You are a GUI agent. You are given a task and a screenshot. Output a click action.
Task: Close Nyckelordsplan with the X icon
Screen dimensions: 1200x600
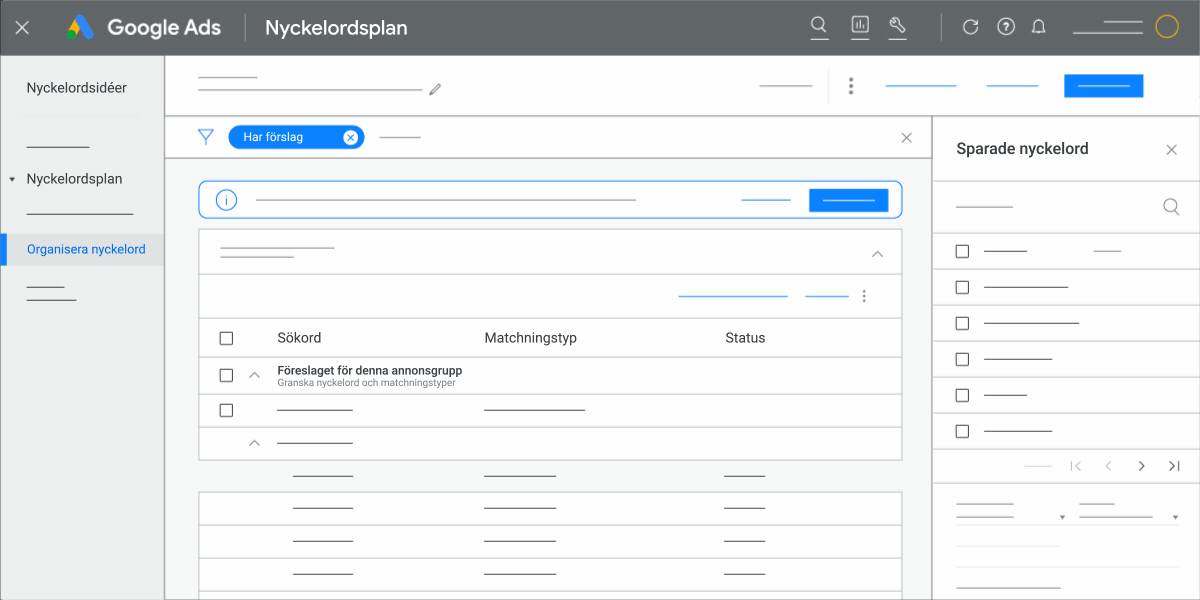pos(22,28)
